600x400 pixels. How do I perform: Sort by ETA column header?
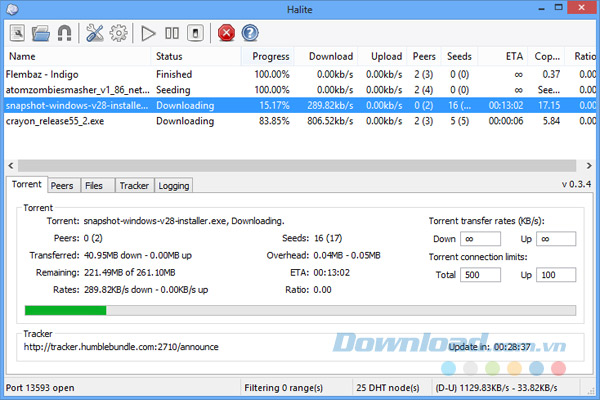tap(503, 57)
